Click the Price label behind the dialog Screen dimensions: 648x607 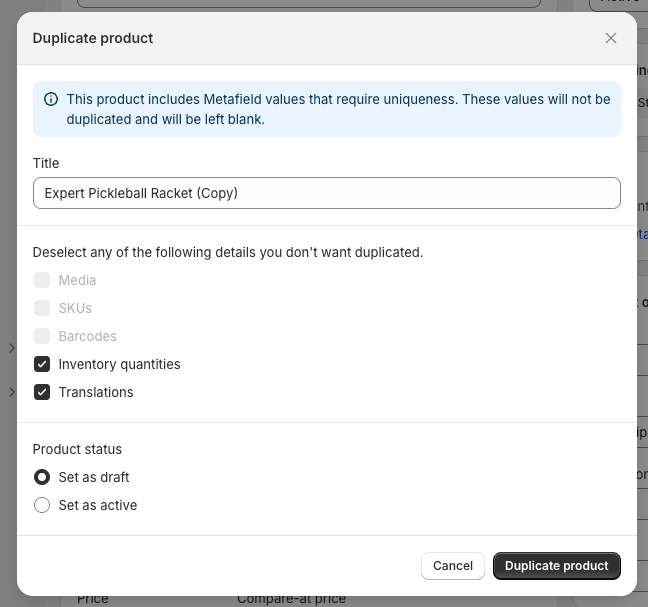[92, 598]
